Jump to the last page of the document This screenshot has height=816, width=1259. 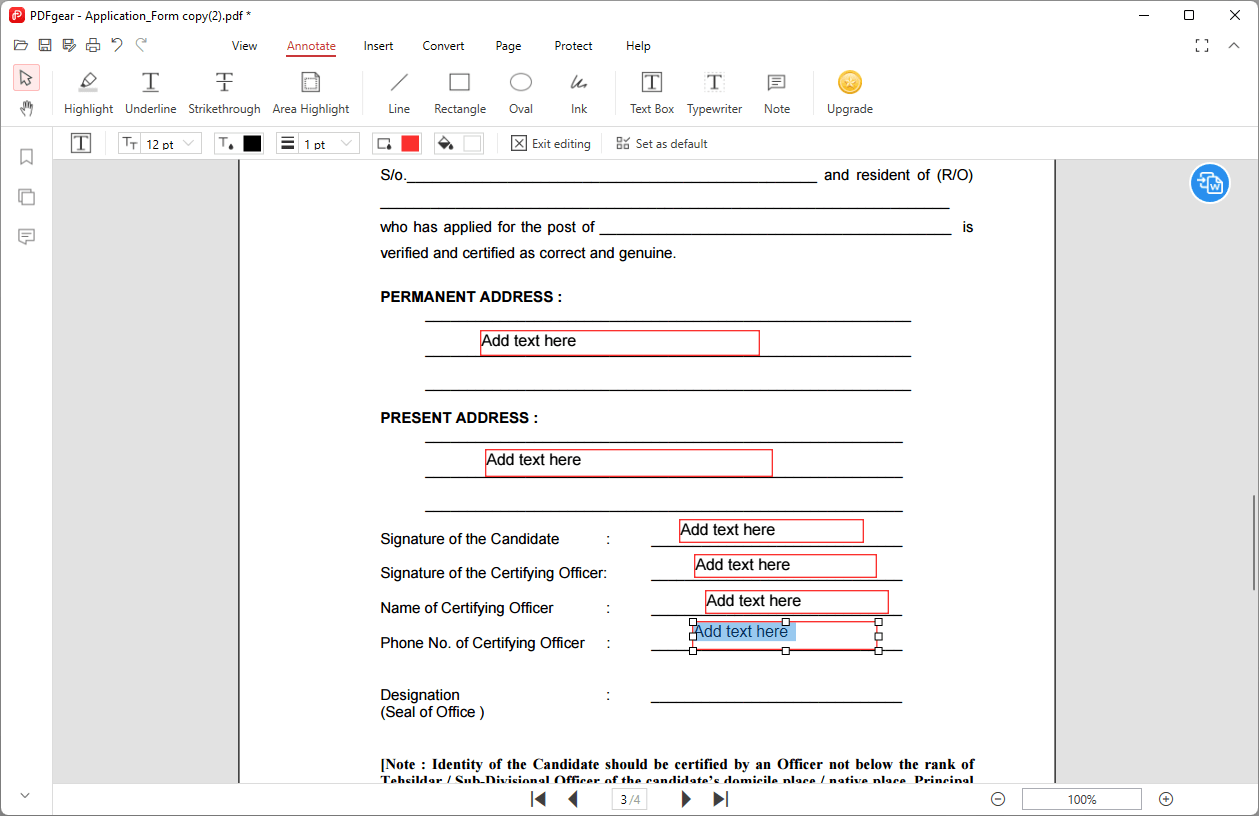(x=720, y=798)
